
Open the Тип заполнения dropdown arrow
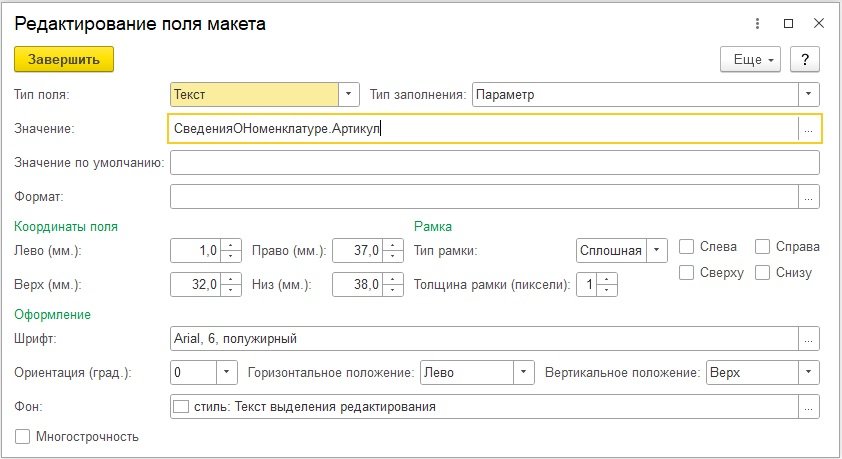pos(808,94)
